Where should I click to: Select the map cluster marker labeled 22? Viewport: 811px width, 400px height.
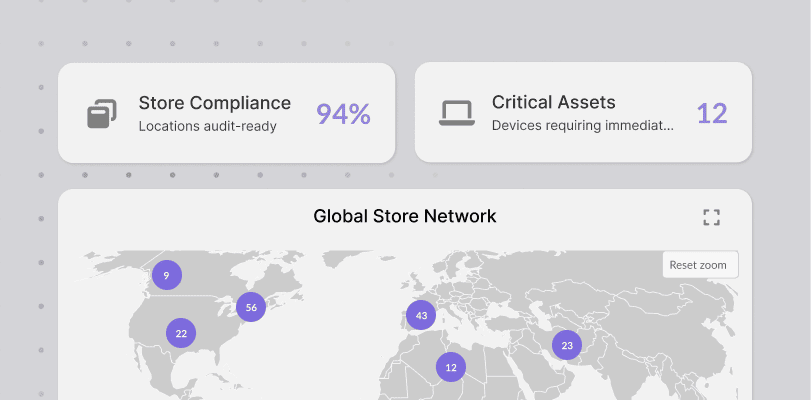pyautogui.click(x=181, y=334)
